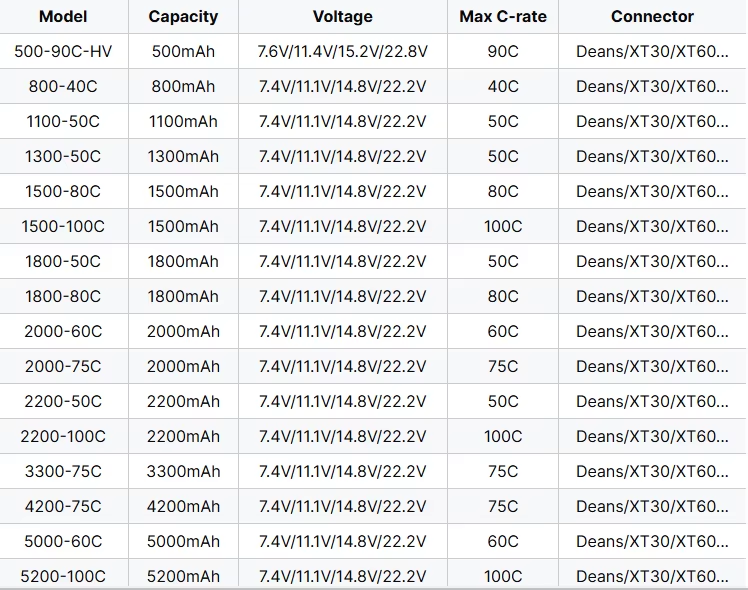
Task: Click truncated connector text in 500-90C-HV row
Action: (x=652, y=52)
